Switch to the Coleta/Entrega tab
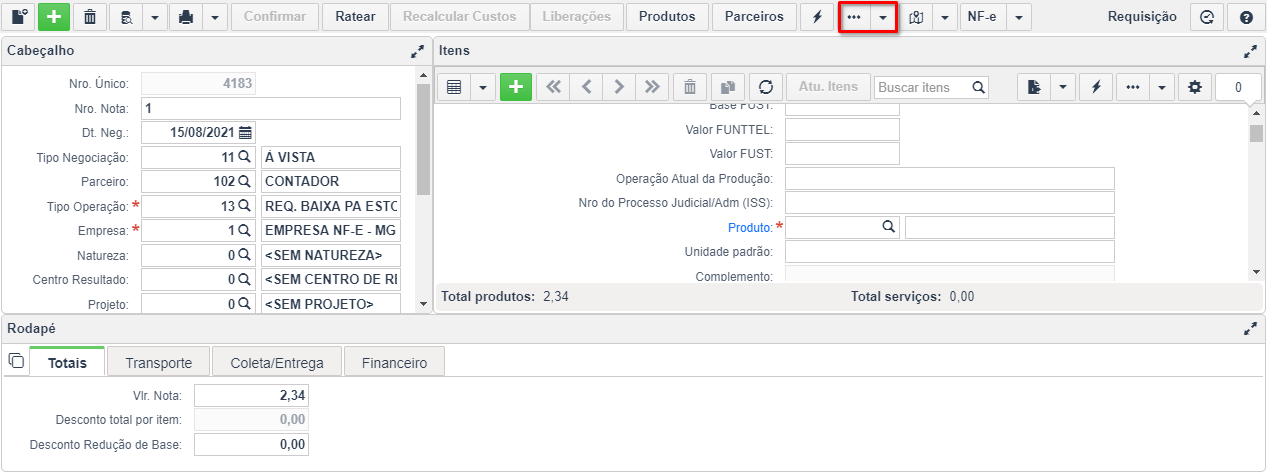This screenshot has width=1267, height=474. (277, 363)
